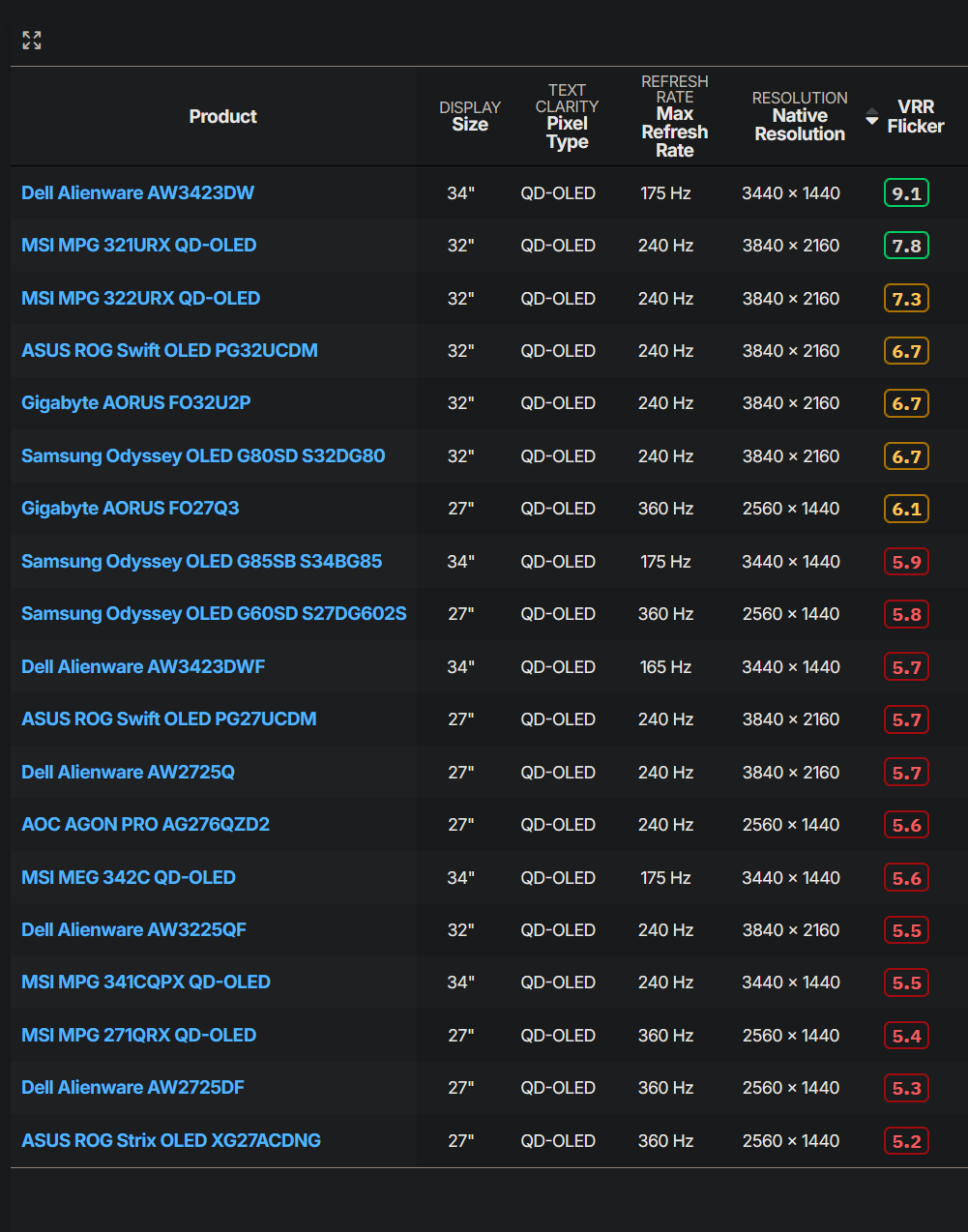
Task: Open Gigabyte AORUS FO32U2P link
Action: click(136, 403)
